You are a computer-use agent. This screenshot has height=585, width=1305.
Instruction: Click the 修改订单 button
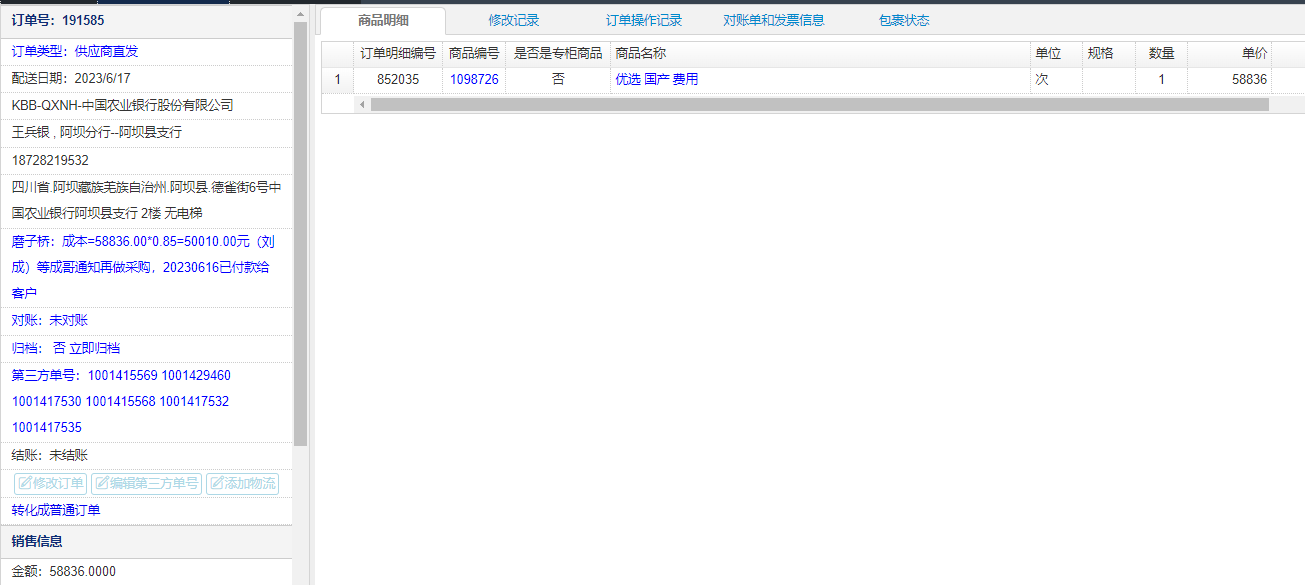[x=51, y=484]
